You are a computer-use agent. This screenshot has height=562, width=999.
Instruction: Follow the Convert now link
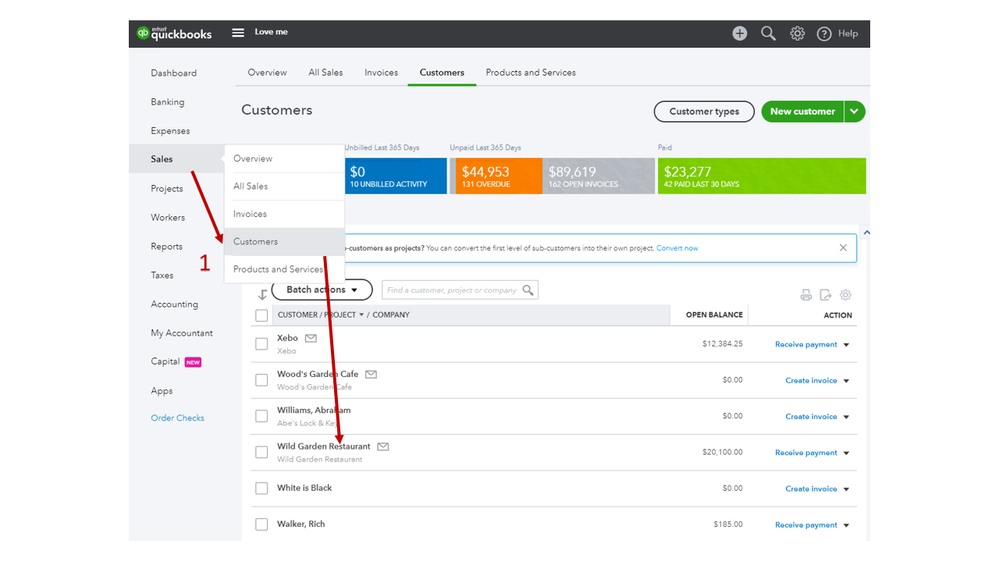pyautogui.click(x=677, y=249)
